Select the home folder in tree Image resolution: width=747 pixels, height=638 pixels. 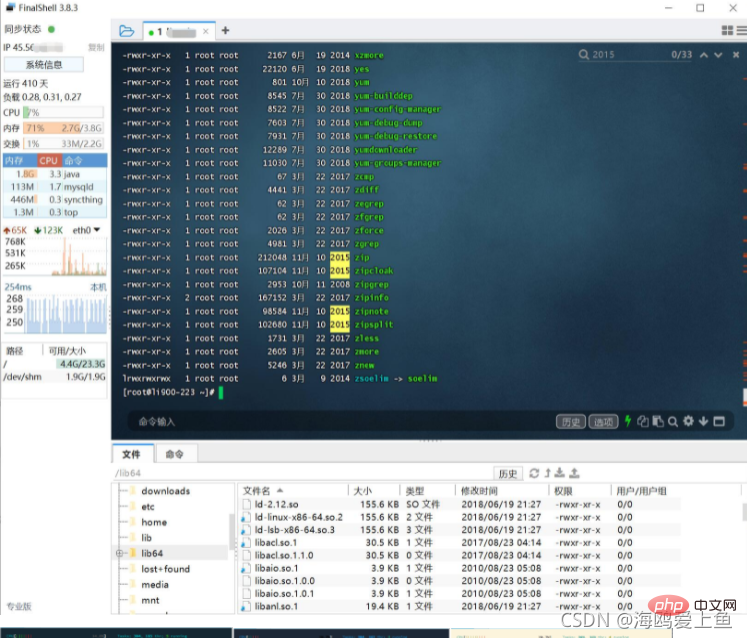(x=154, y=522)
